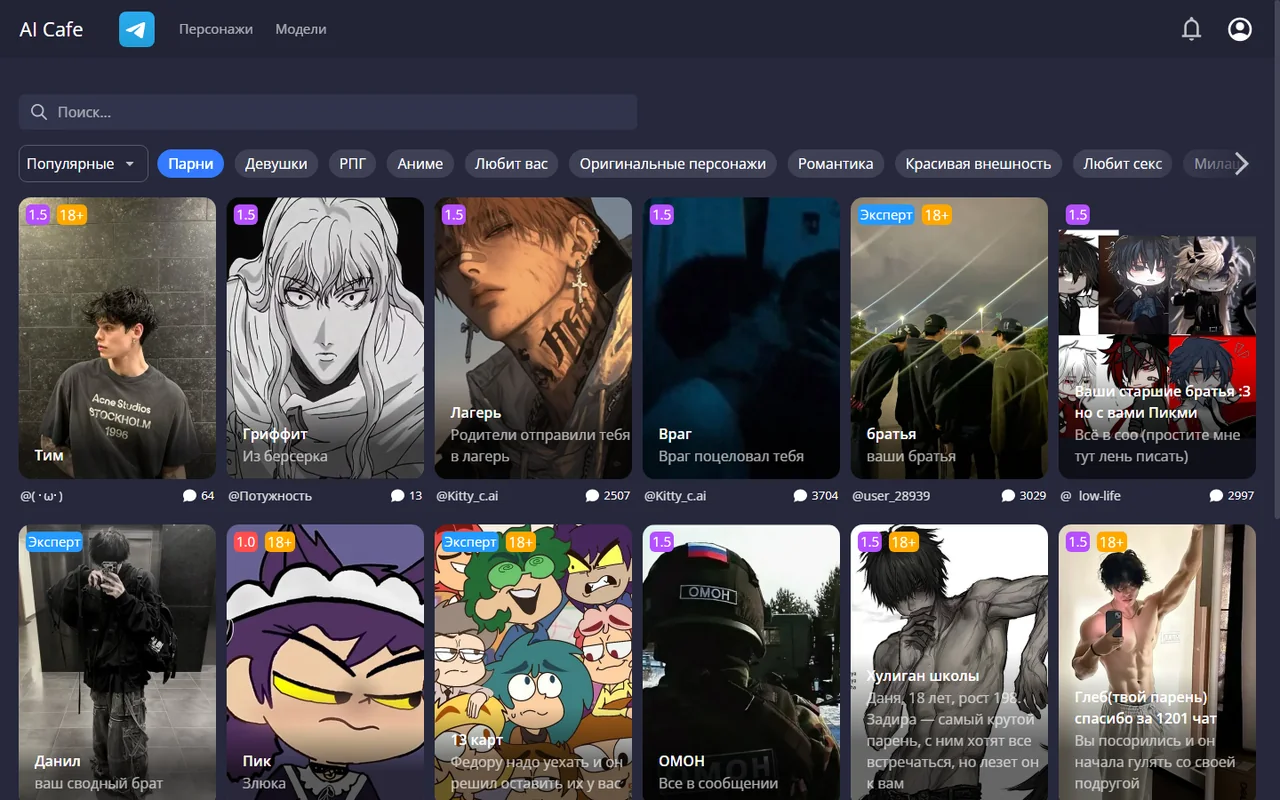Click the 'Из берсерка' description text
The width and height of the screenshot is (1280, 800).
[285, 456]
